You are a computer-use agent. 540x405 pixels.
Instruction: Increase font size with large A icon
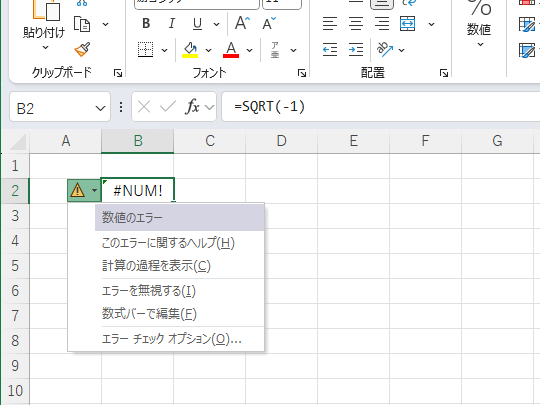coord(242,23)
